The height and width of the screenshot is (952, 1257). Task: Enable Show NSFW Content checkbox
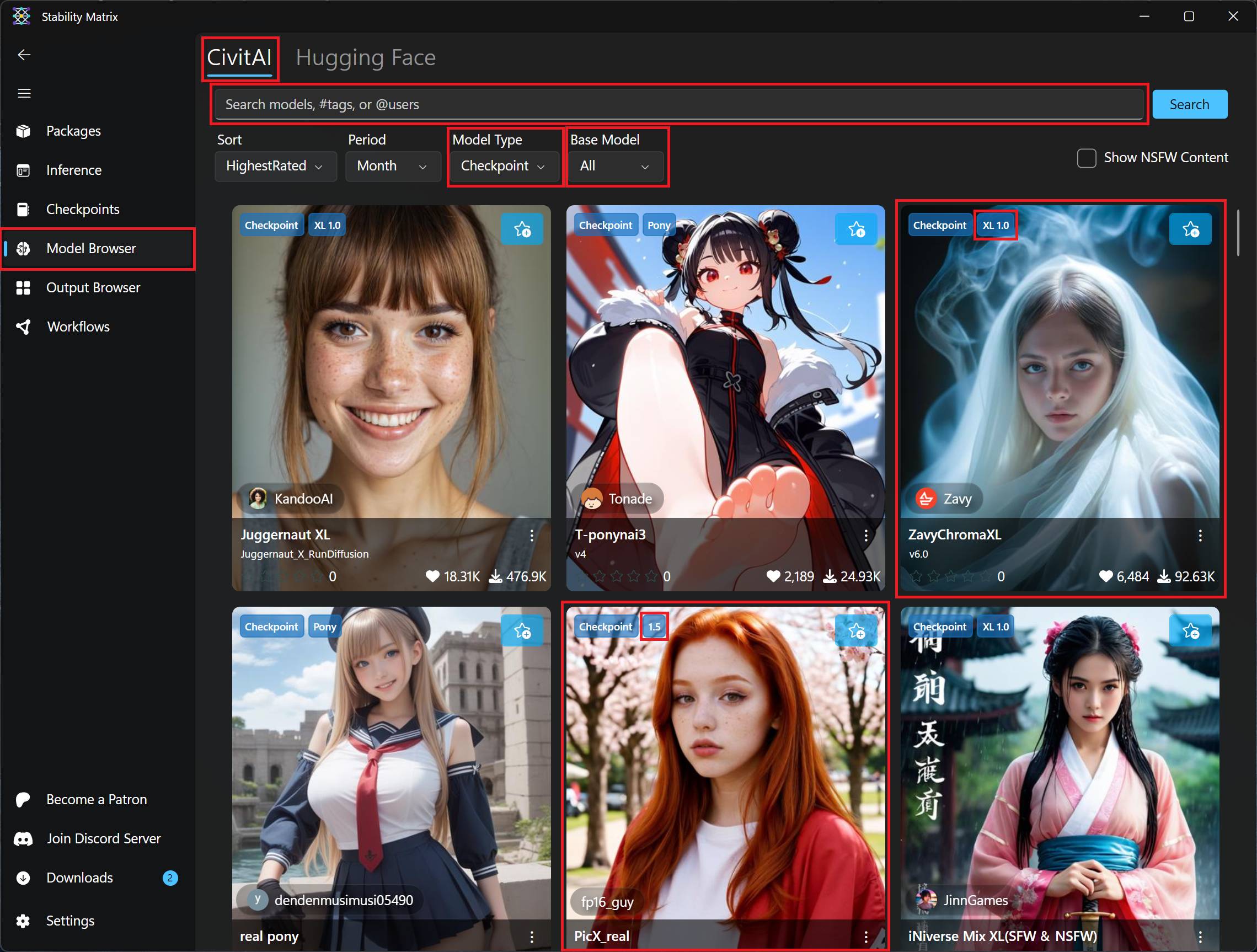[1086, 158]
